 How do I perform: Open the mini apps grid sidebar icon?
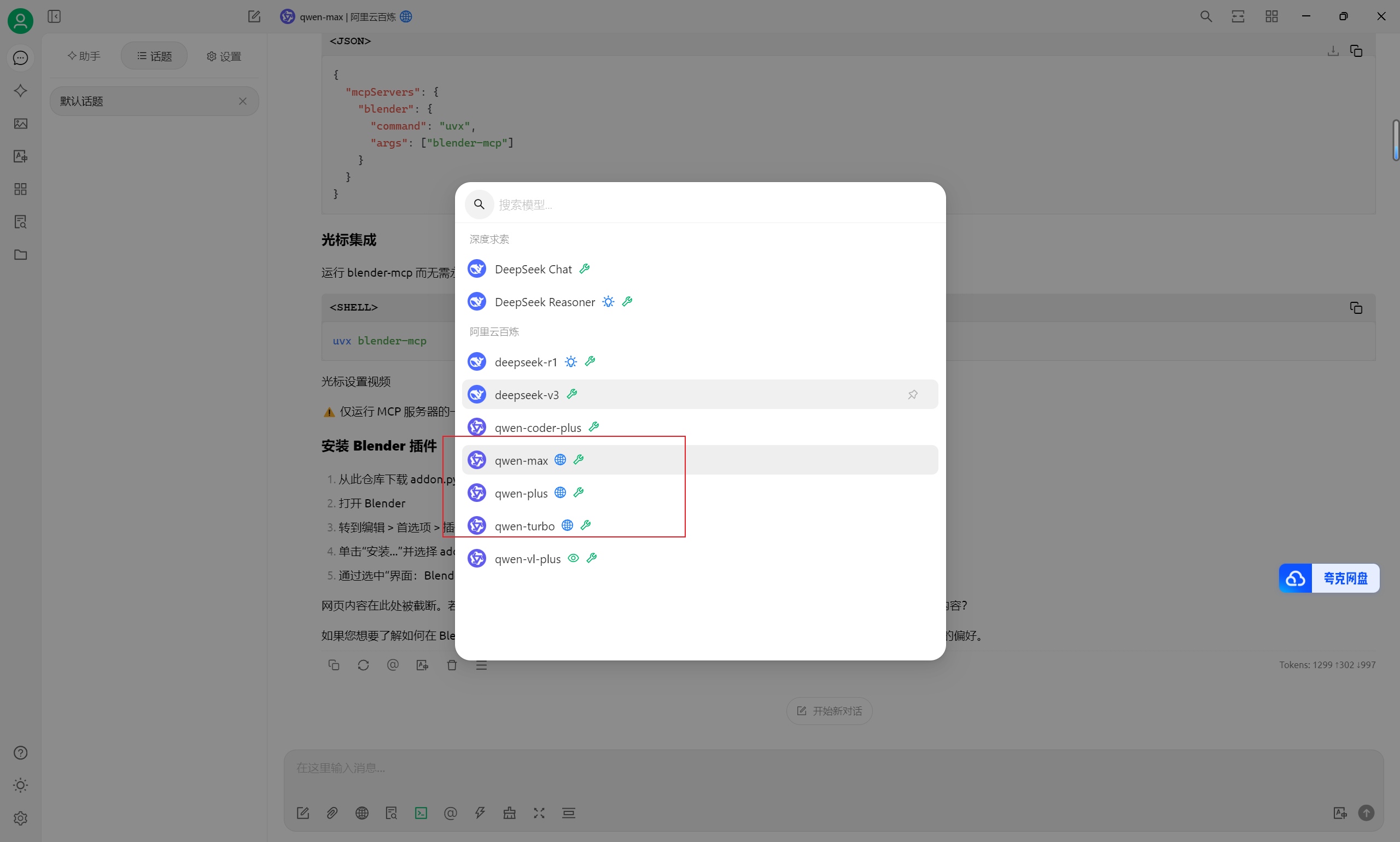[20, 189]
